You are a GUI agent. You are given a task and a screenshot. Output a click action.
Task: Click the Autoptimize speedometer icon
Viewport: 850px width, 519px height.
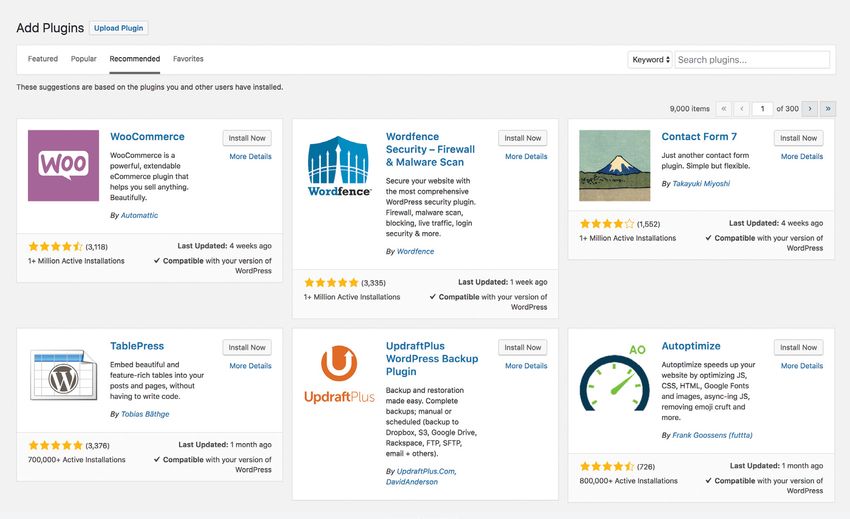[x=615, y=378]
